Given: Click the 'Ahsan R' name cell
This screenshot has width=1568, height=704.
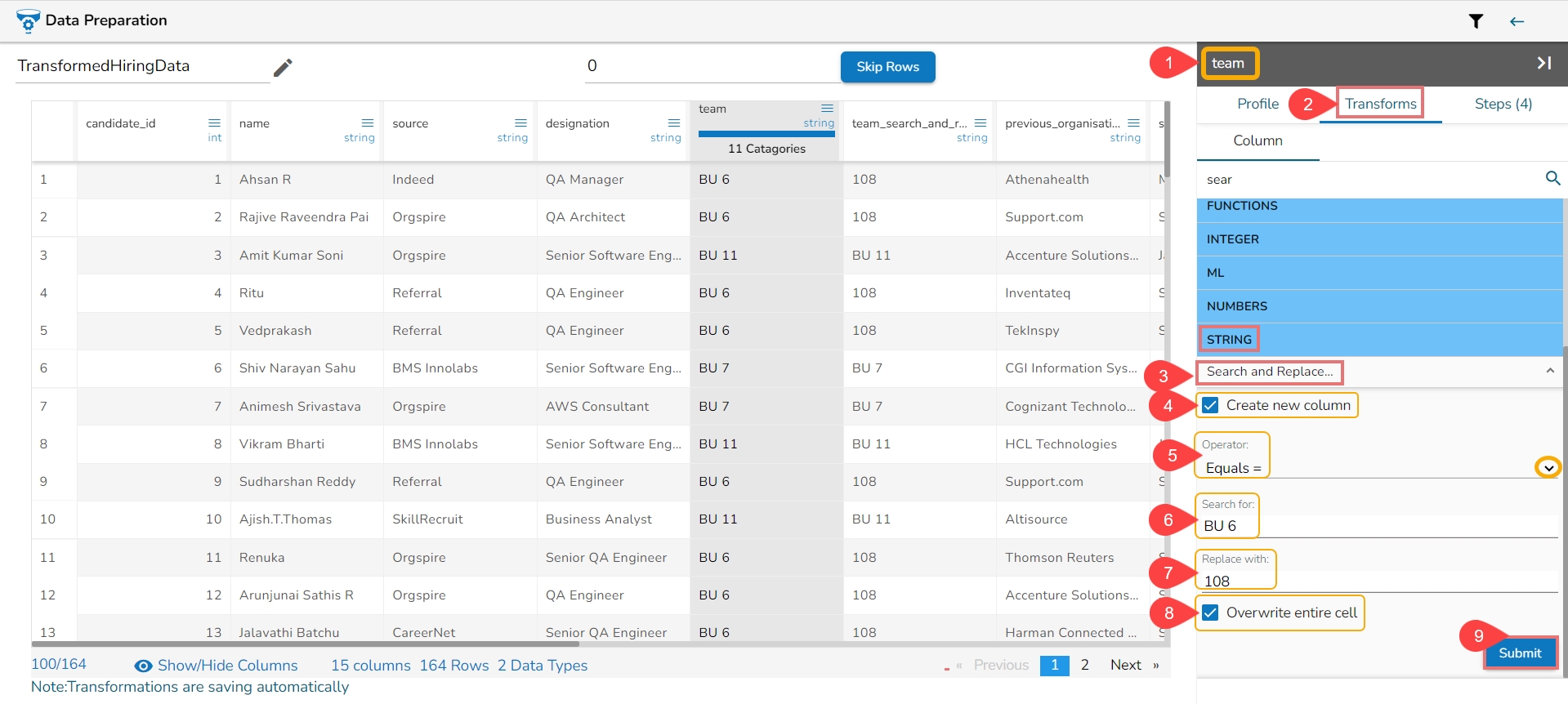Looking at the screenshot, I should point(265,180).
